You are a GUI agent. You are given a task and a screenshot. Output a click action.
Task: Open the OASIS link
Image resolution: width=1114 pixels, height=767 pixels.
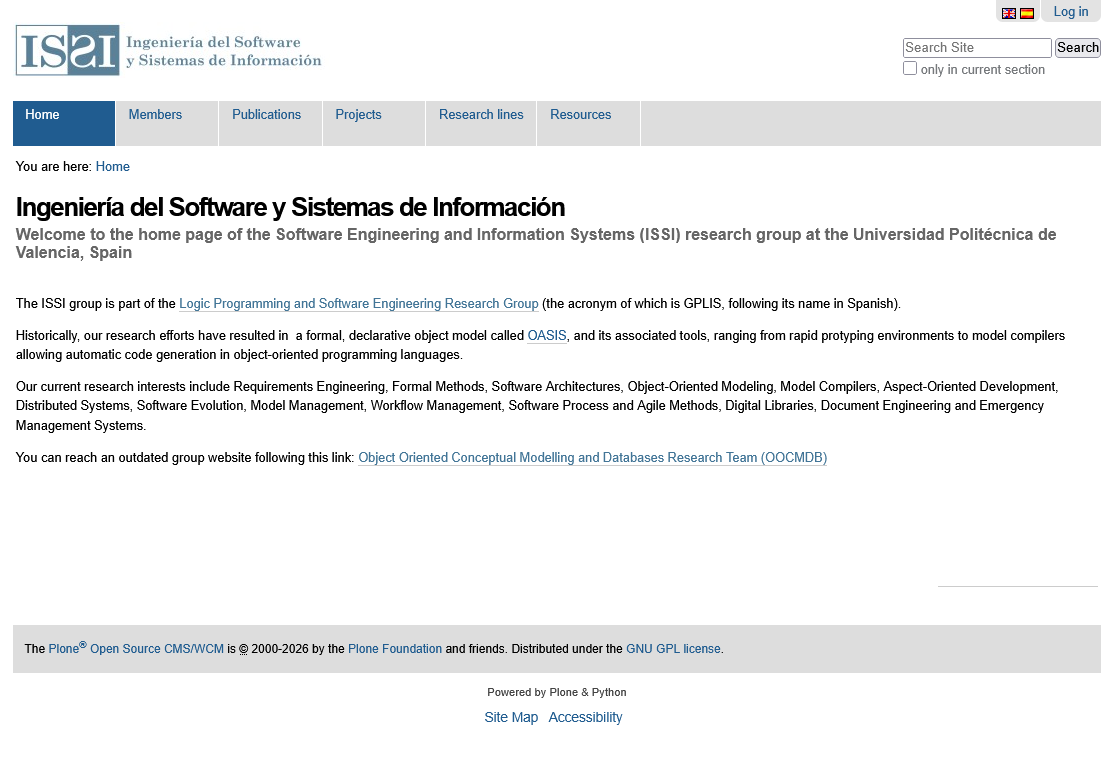(547, 336)
